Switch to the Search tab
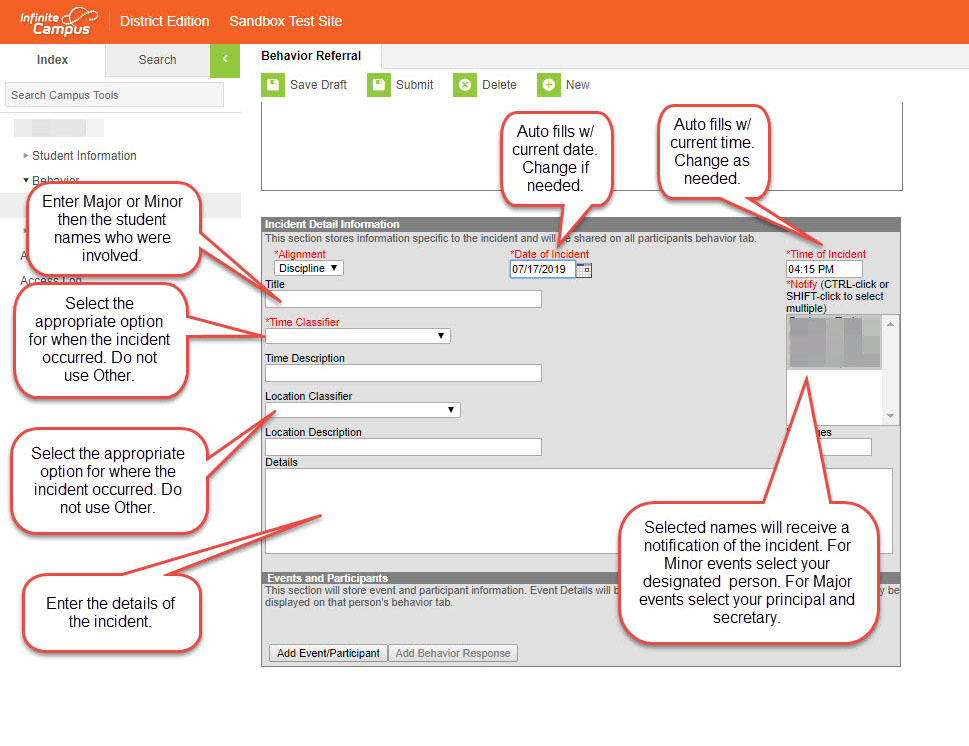Screen dimensions: 969x746 [x=157, y=60]
